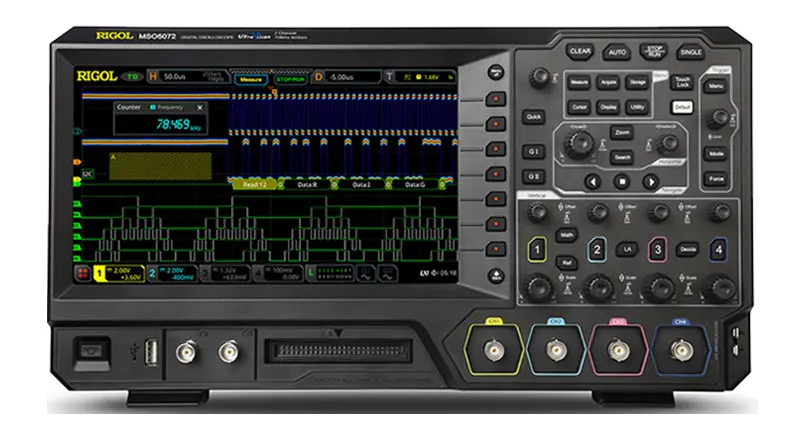Screen dimensions: 810x440
Task: Open the Utility menu key
Action: (637, 107)
